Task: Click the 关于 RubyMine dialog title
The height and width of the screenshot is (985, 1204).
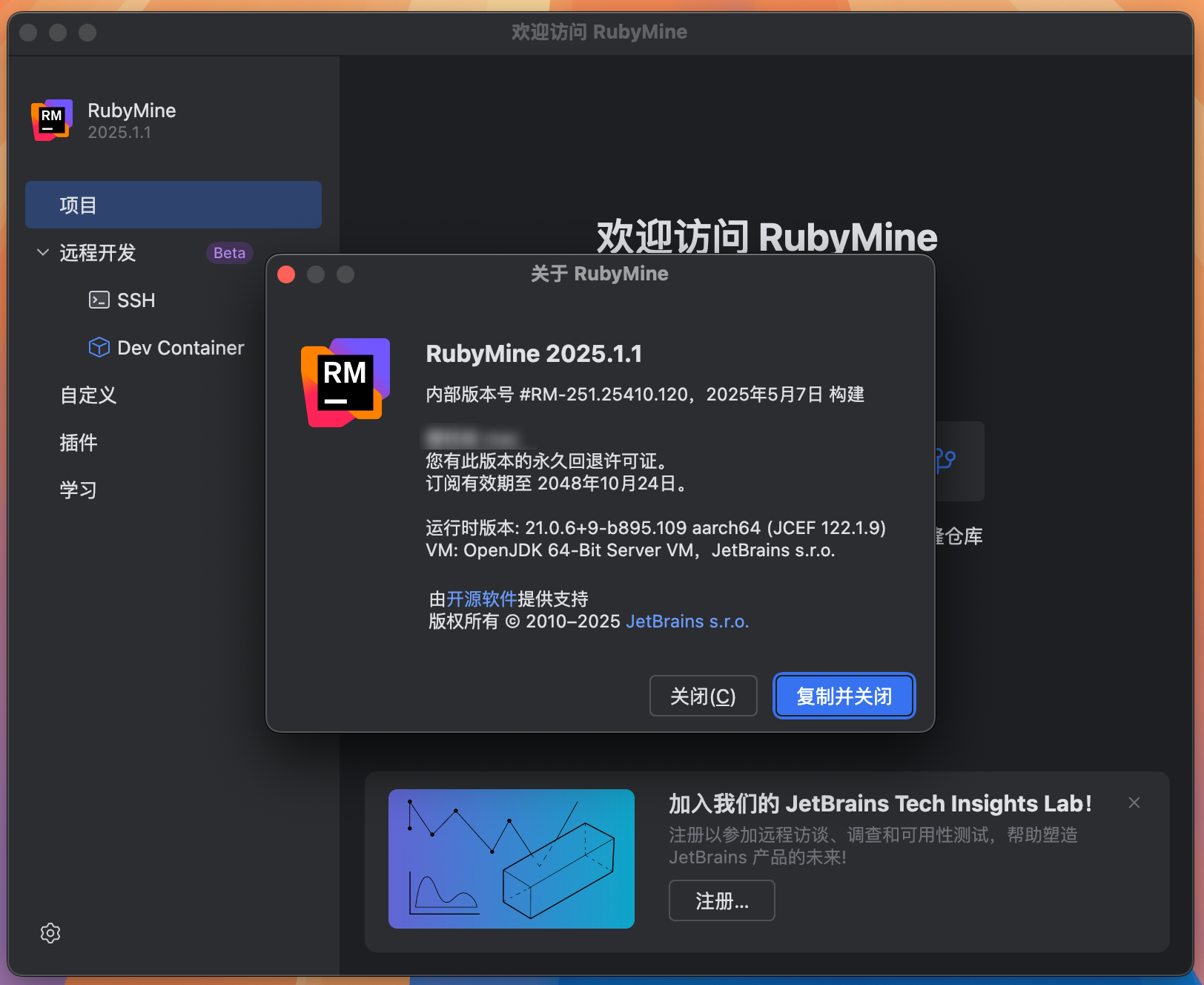Action: [600, 274]
